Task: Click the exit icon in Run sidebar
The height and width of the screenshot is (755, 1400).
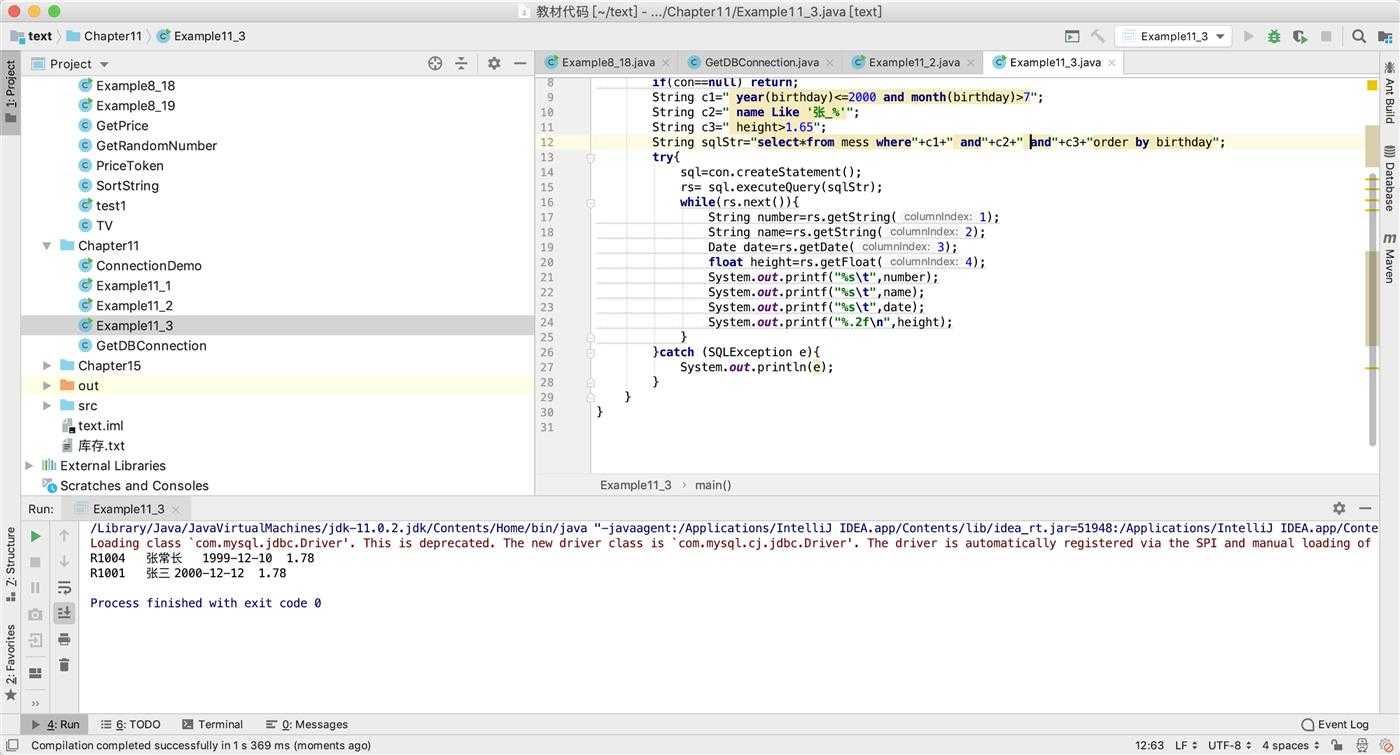Action: click(x=35, y=640)
